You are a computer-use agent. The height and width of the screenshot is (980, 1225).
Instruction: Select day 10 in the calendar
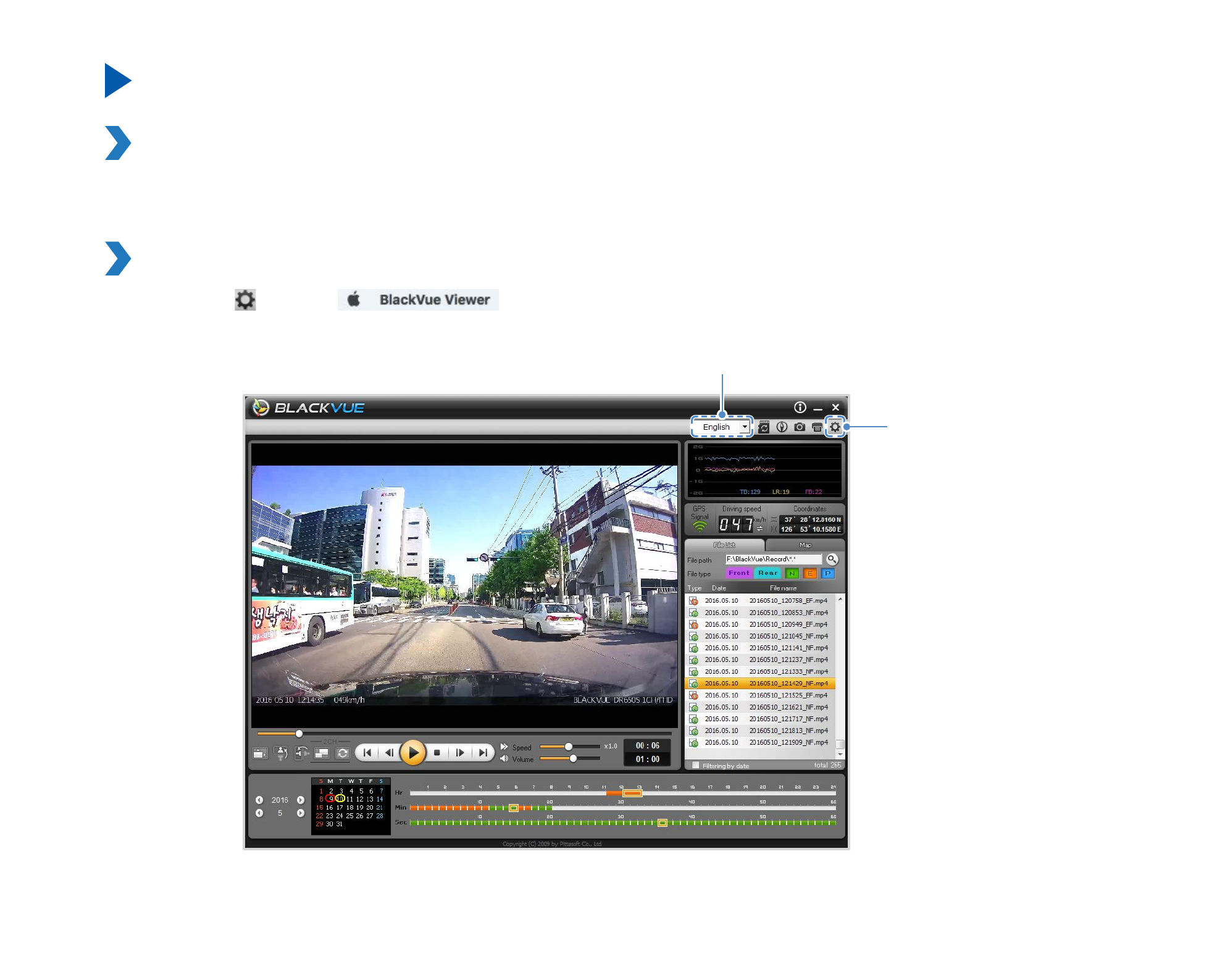[340, 798]
